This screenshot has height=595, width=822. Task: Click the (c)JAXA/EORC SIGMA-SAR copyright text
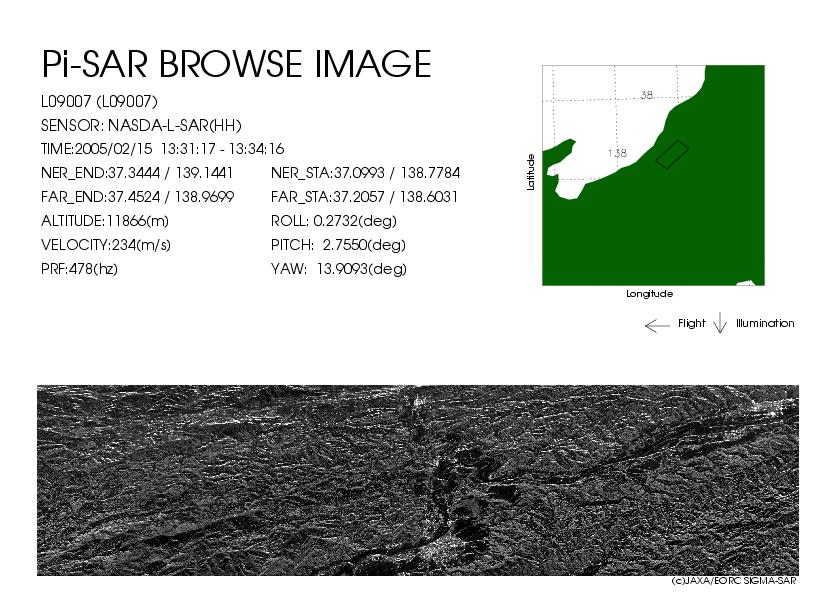[x=734, y=581]
